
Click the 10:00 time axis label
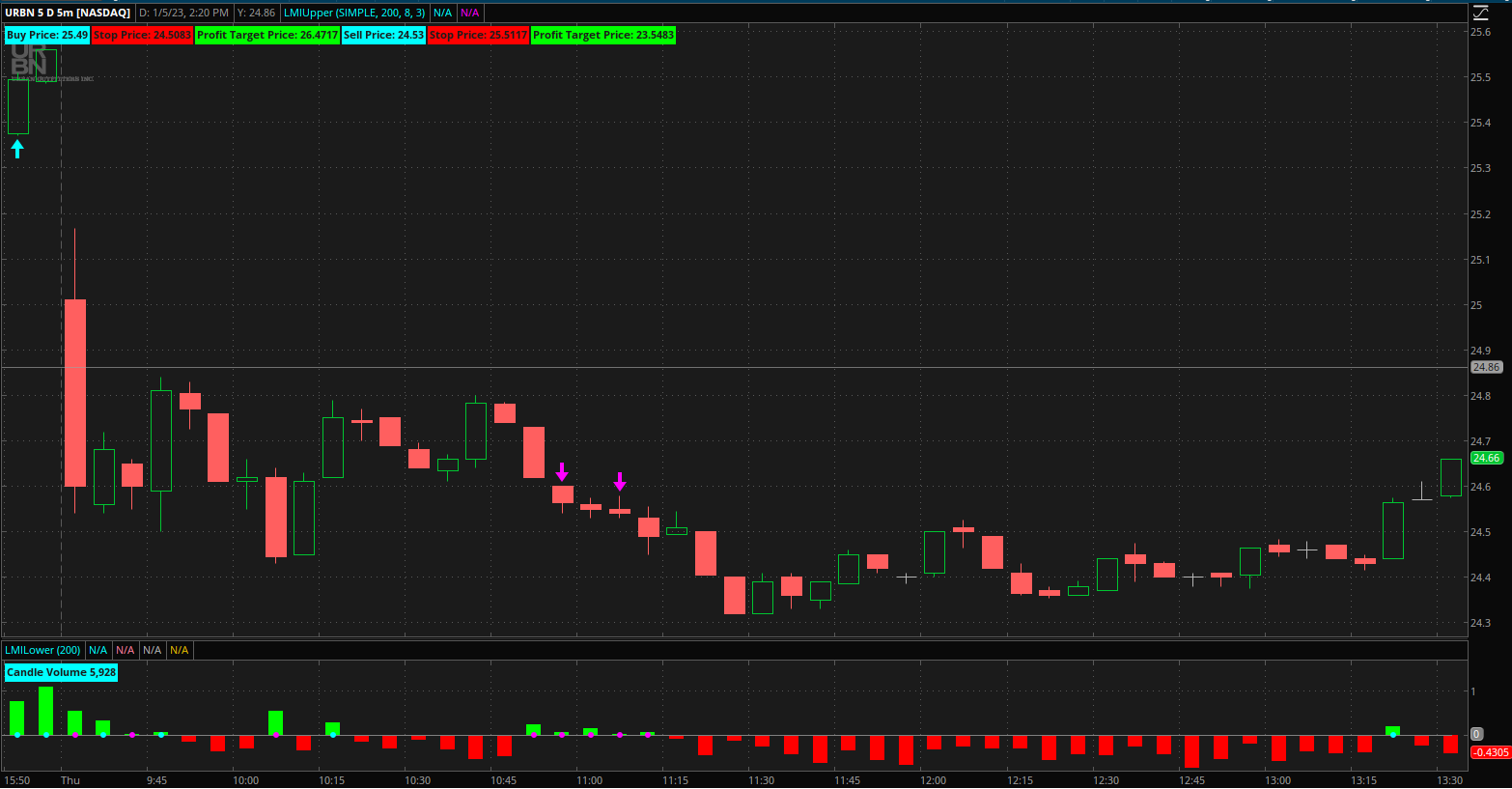(246, 780)
